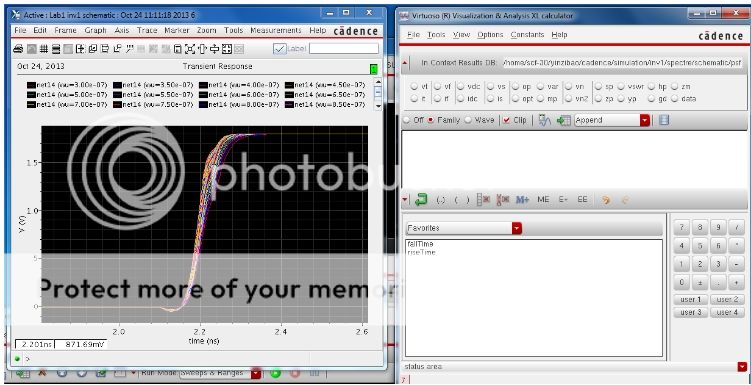Open the Measurements menu in waveform window
751x385 pixels.
pos(276,30)
